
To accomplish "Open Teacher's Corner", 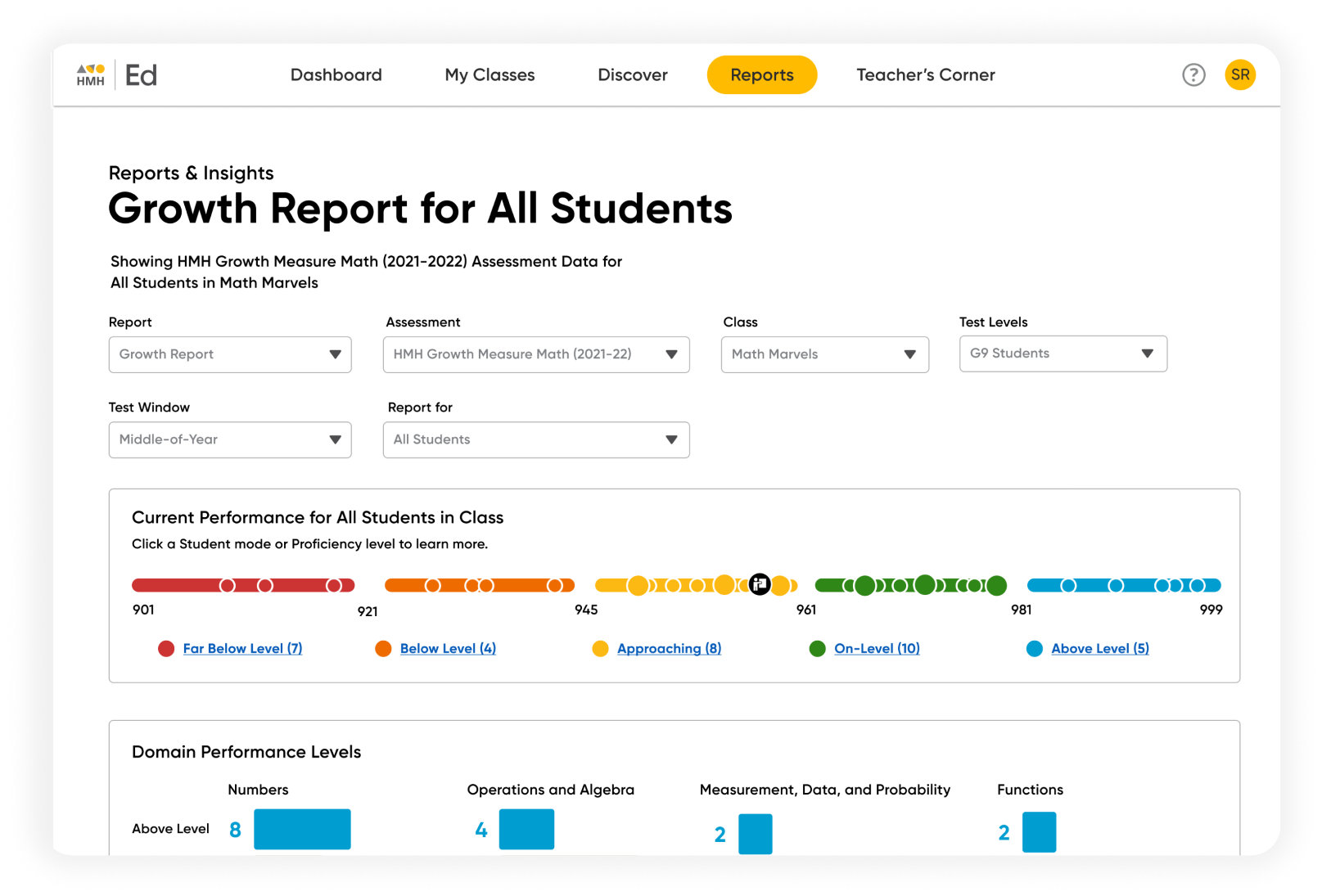I will click(x=925, y=74).
